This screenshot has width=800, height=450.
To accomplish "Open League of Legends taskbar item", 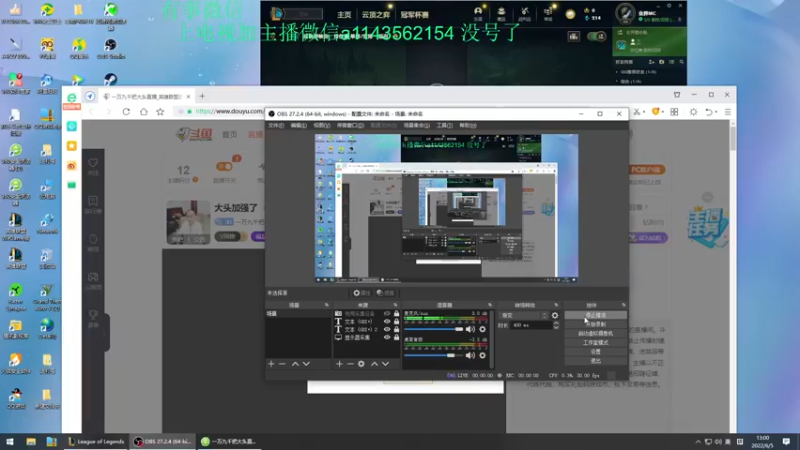I will click(96, 441).
